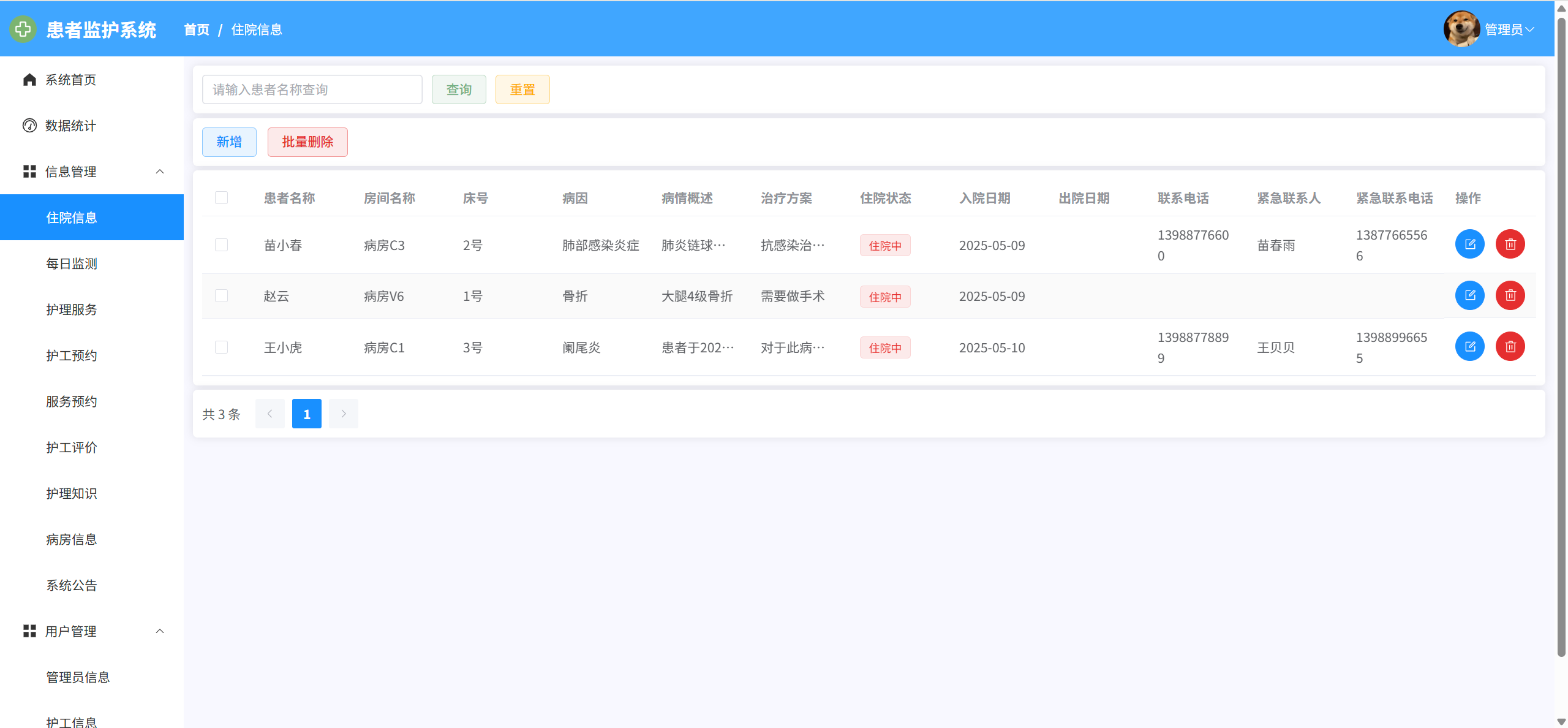1568x728 pixels.
Task: Click the 新增 button
Action: pos(229,142)
